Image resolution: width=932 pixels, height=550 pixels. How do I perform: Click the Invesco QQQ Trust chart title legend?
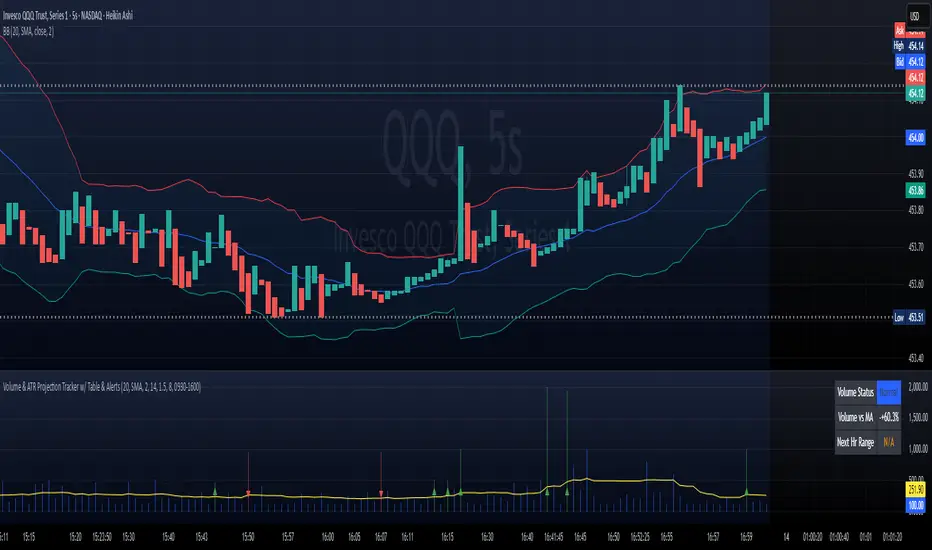point(68,15)
